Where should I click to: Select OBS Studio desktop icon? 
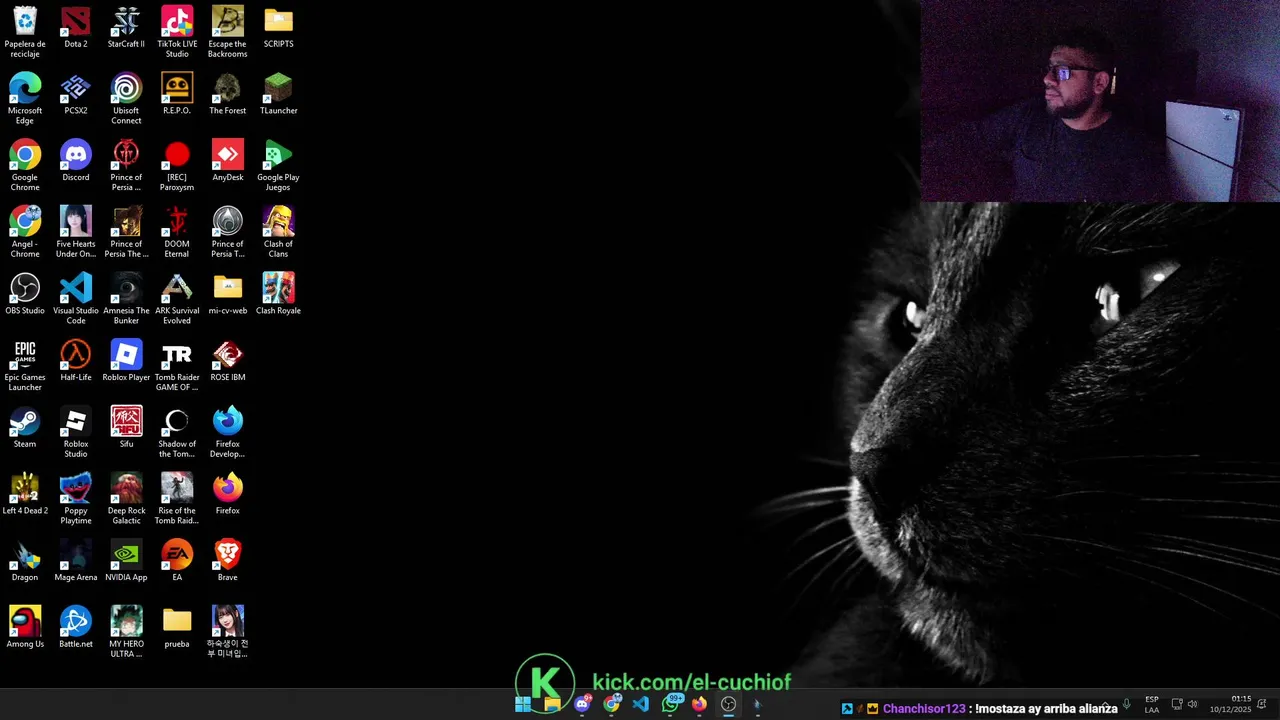[25, 295]
